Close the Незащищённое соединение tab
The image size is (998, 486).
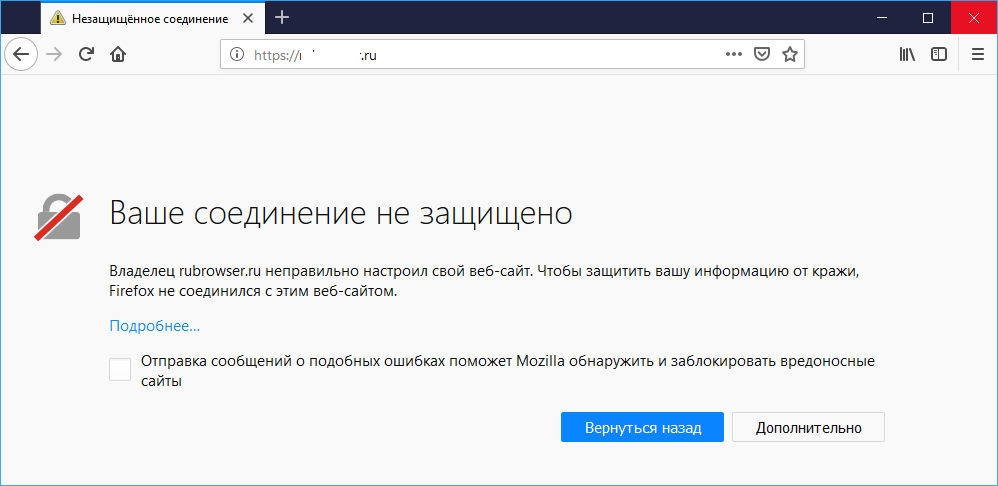[250, 18]
